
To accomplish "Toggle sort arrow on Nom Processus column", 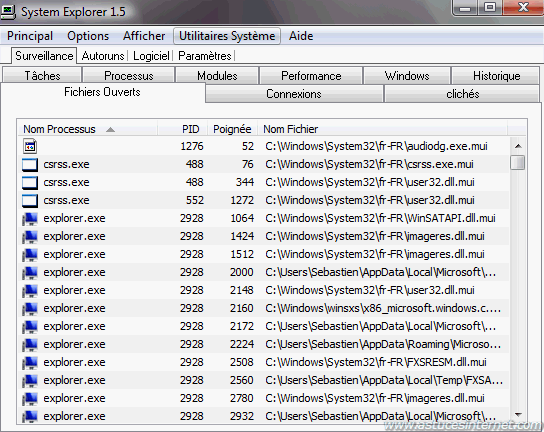I will (x=110, y=129).
